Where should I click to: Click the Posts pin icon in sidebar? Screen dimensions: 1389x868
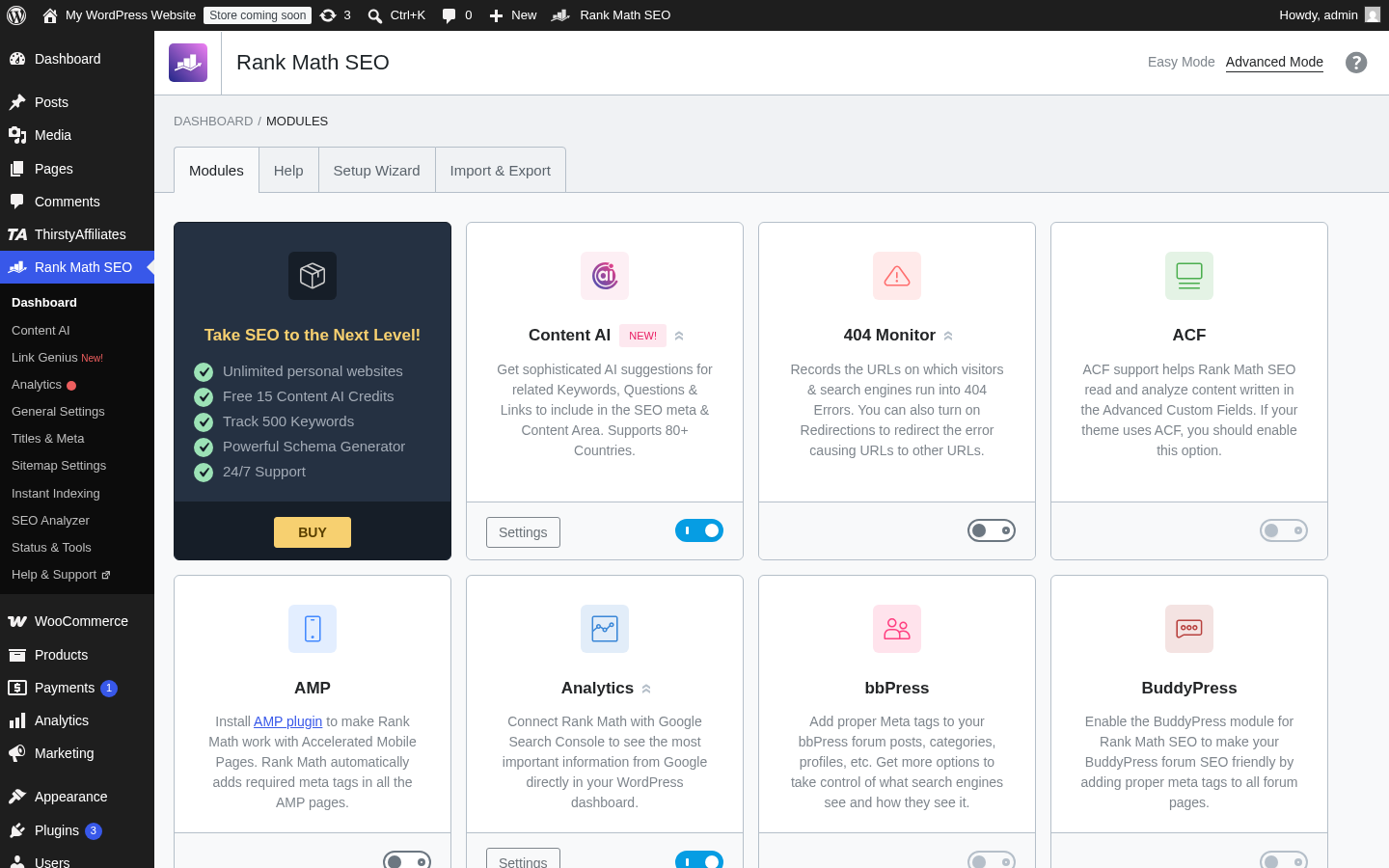tap(17, 102)
